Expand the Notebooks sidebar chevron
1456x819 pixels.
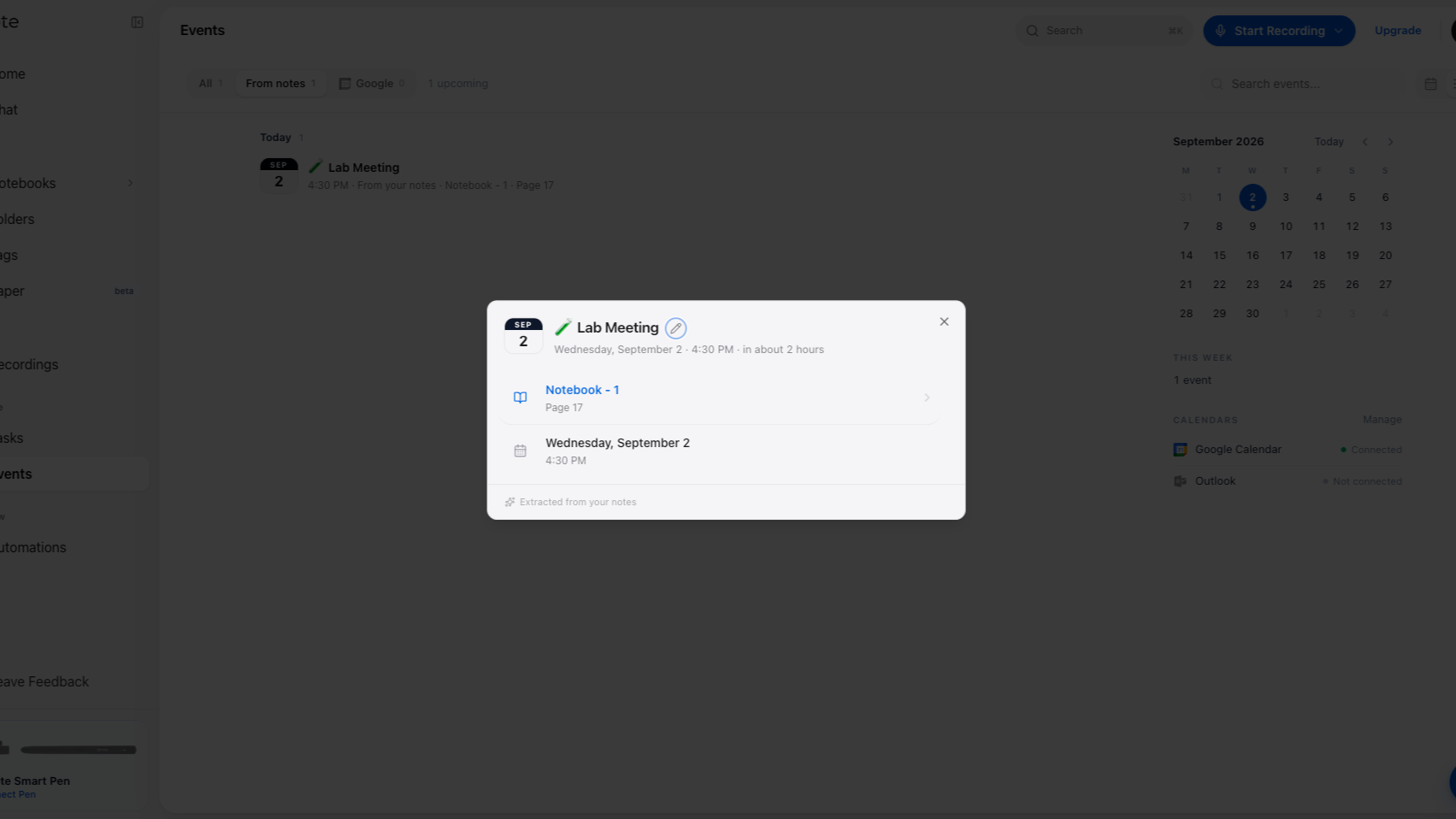tap(130, 183)
